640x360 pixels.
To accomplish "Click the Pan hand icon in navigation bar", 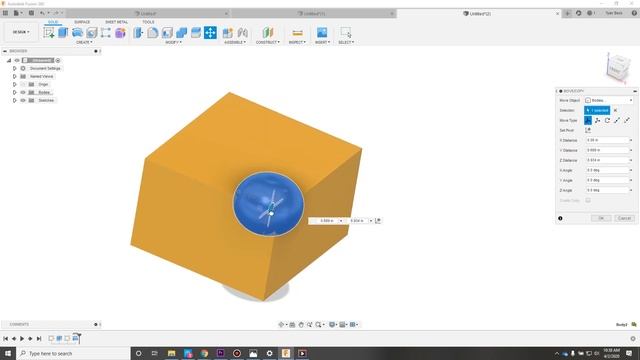I will point(301,325).
